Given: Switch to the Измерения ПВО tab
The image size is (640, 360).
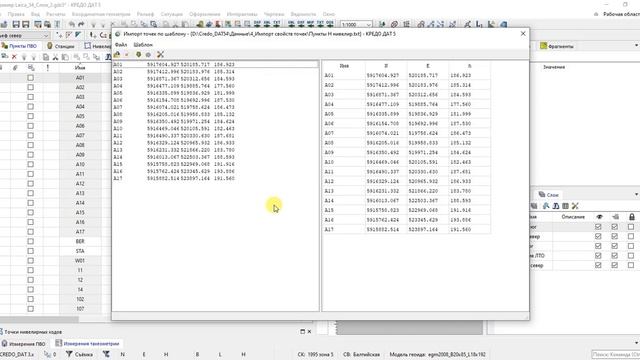Looking at the screenshot, I should coord(23,344).
